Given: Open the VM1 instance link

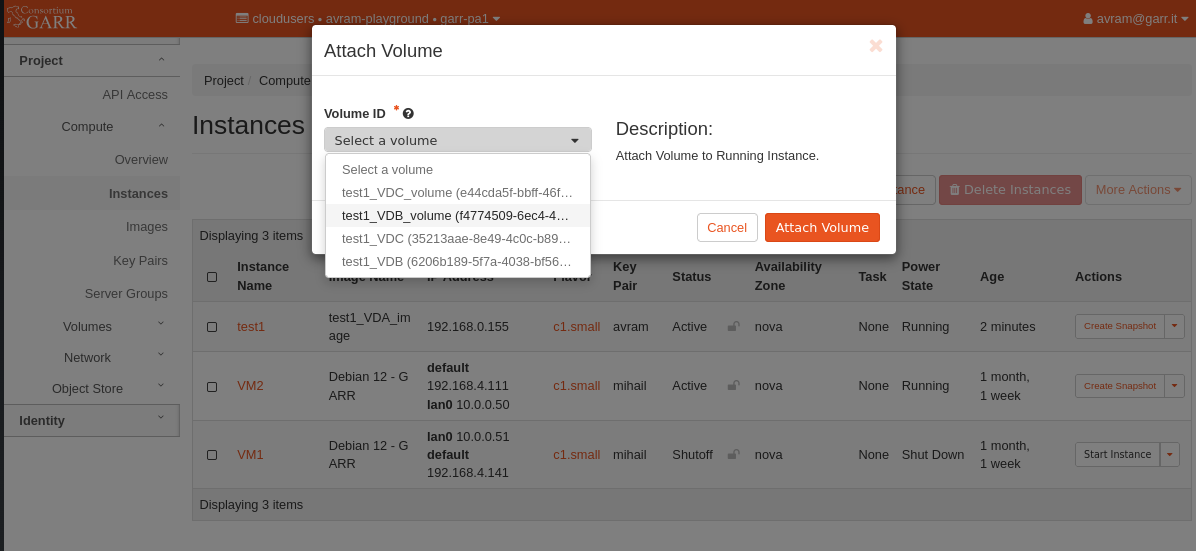Looking at the screenshot, I should pos(250,454).
